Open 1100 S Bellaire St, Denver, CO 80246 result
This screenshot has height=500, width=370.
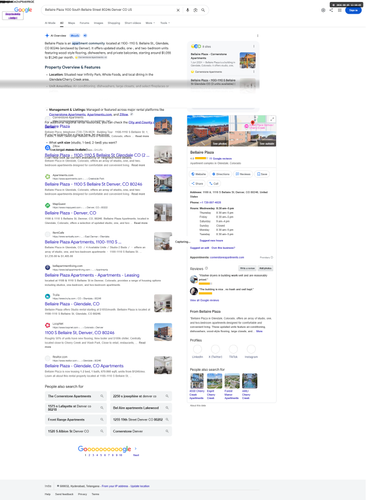pos(80,333)
